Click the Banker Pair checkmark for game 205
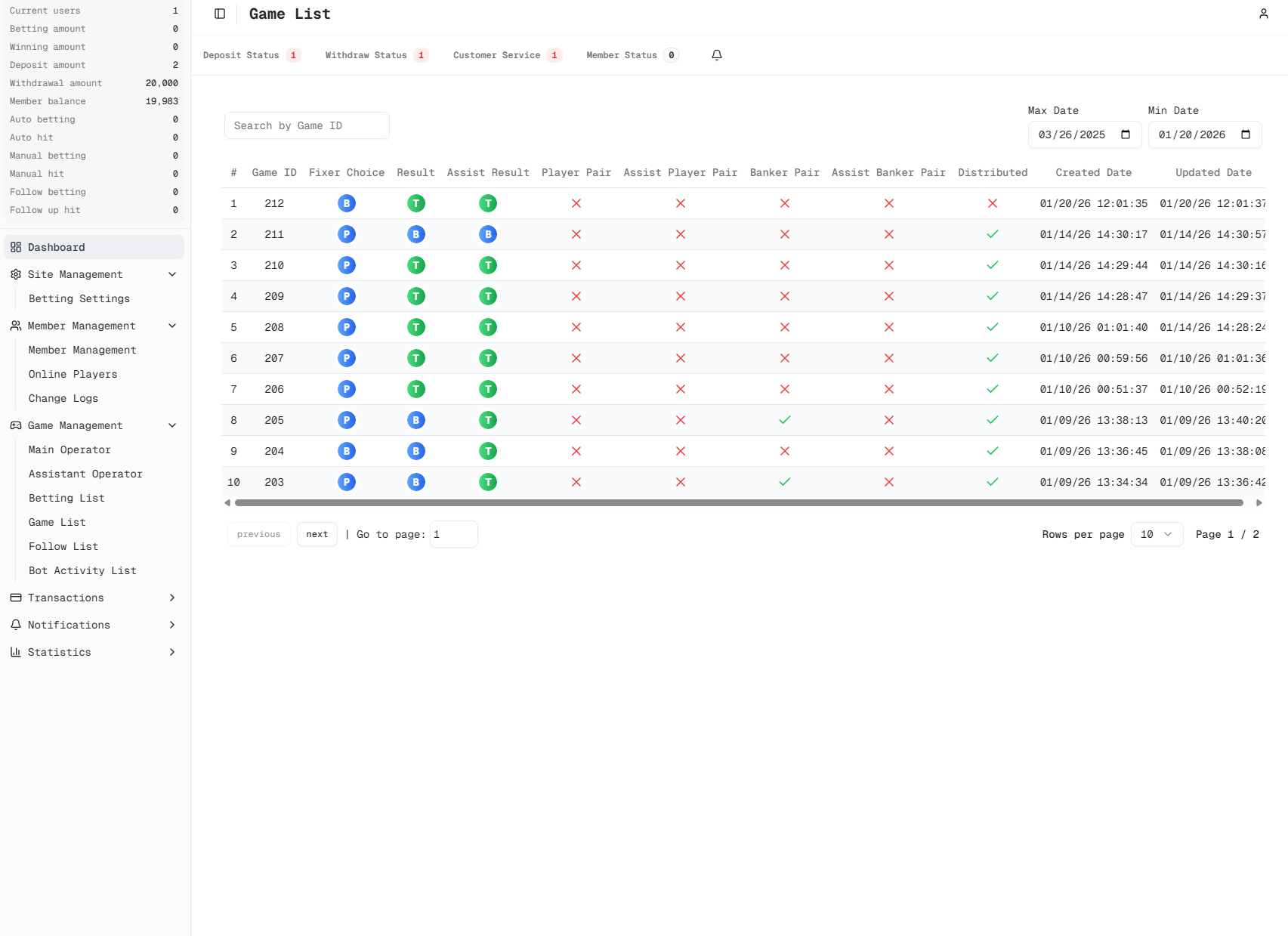Screen dimensions: 1288x936 784,420
